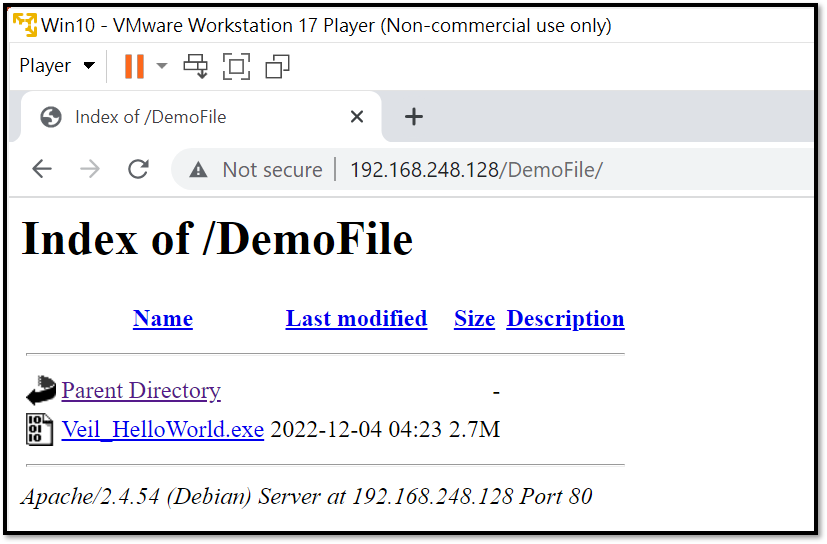Open a new browser tab
The width and height of the screenshot is (827, 544).
click(x=414, y=117)
